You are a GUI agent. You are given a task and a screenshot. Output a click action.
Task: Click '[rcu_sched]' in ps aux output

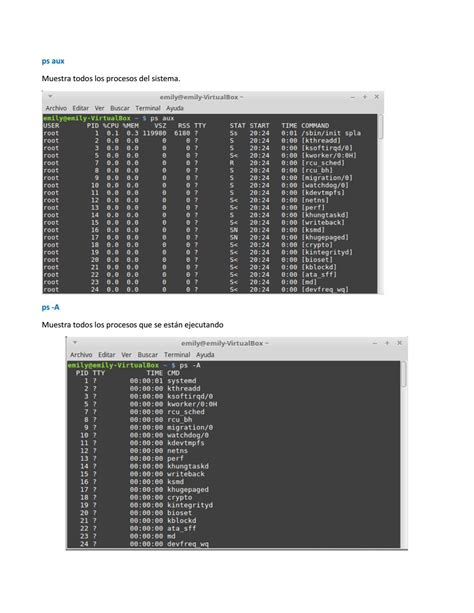click(323, 163)
